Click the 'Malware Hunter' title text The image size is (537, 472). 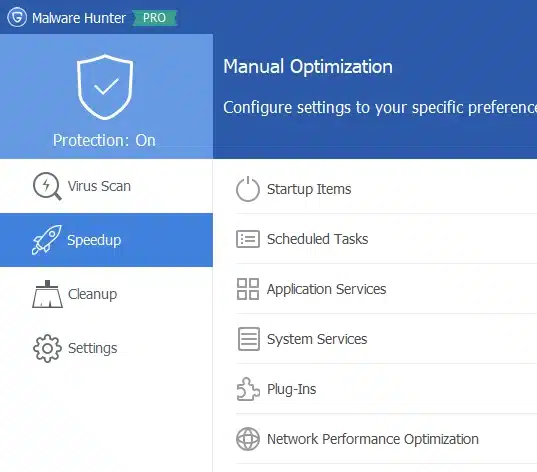coord(79,18)
